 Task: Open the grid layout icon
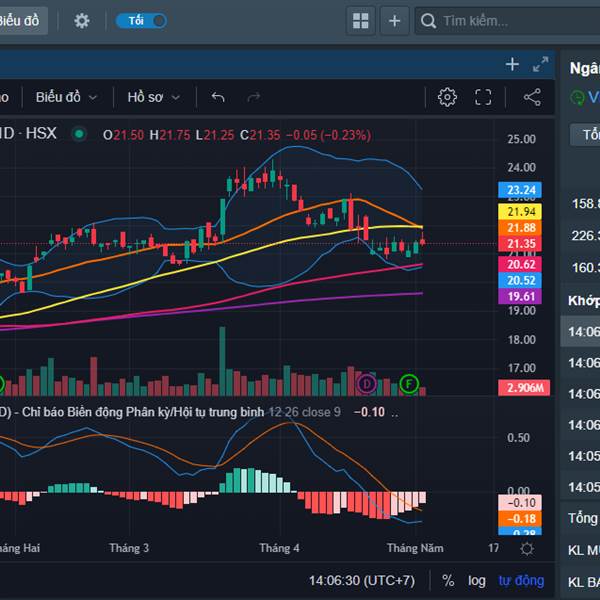(x=360, y=21)
